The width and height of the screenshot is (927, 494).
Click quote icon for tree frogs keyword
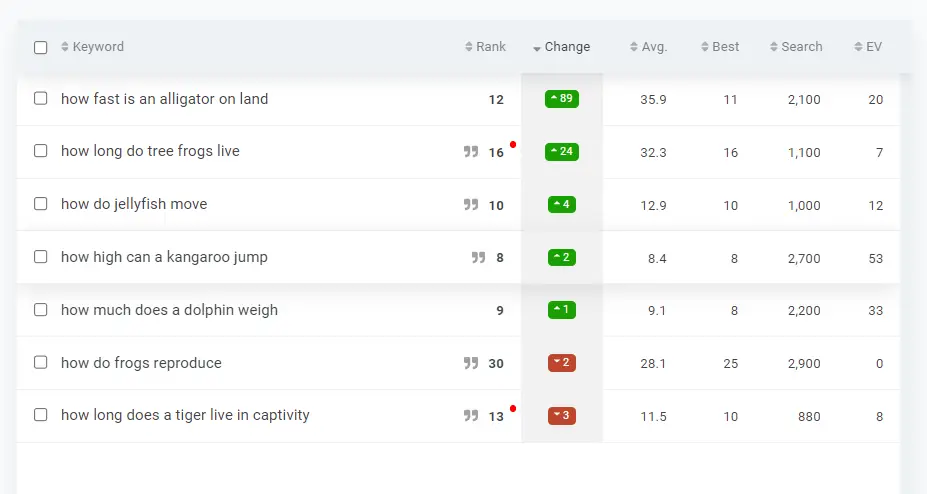click(x=471, y=152)
